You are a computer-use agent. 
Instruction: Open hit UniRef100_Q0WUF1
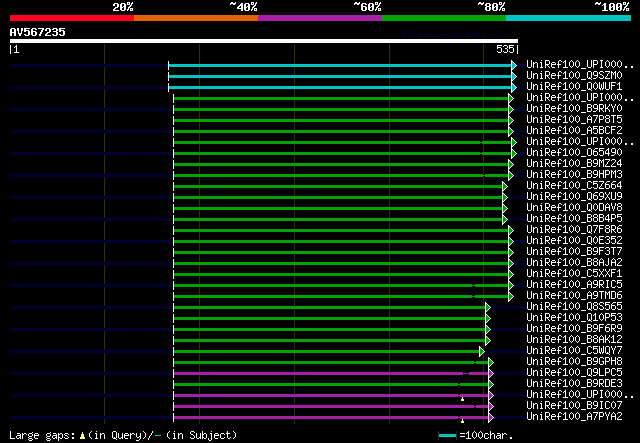[574, 87]
